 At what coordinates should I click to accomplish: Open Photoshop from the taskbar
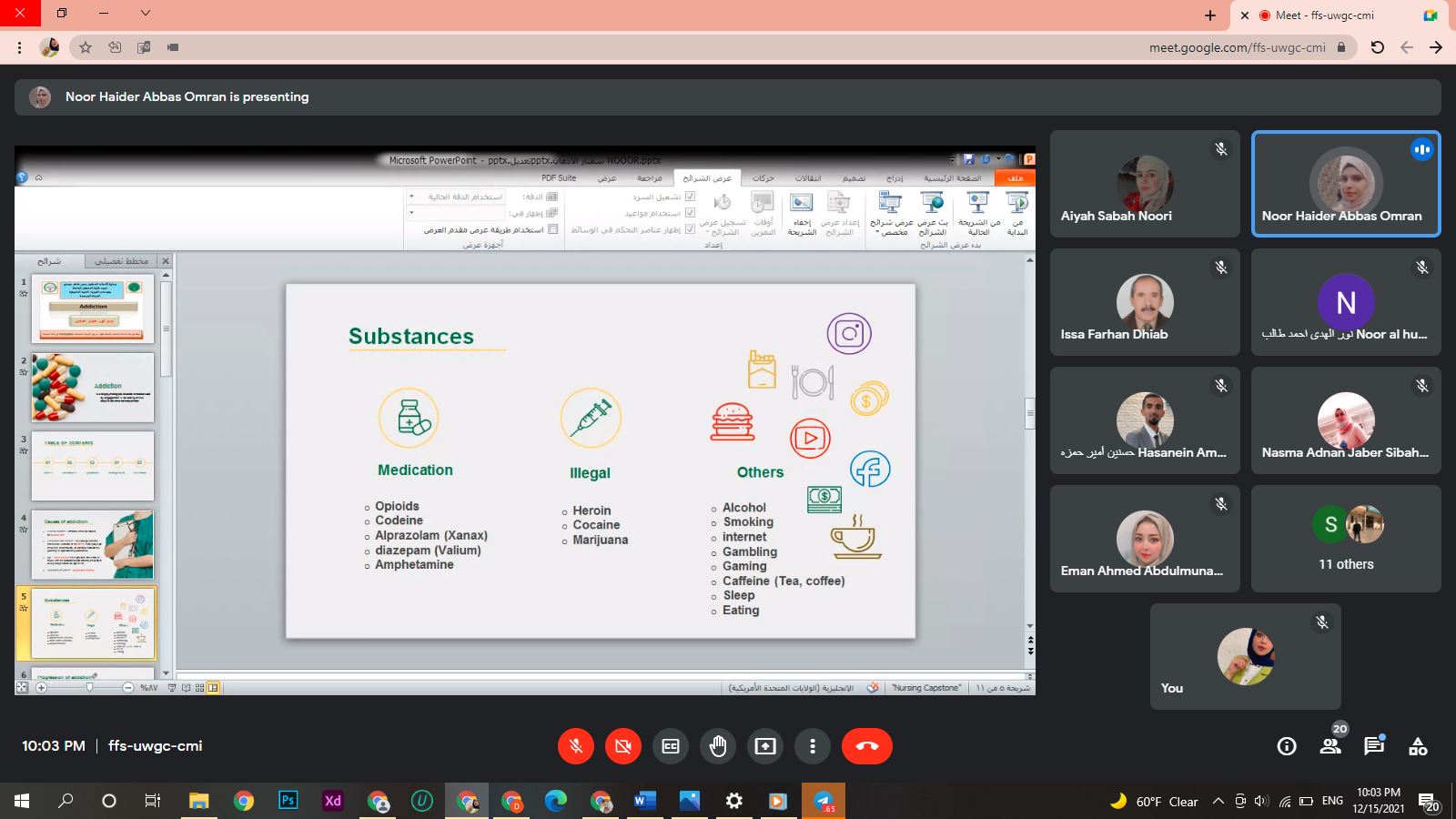tap(288, 801)
